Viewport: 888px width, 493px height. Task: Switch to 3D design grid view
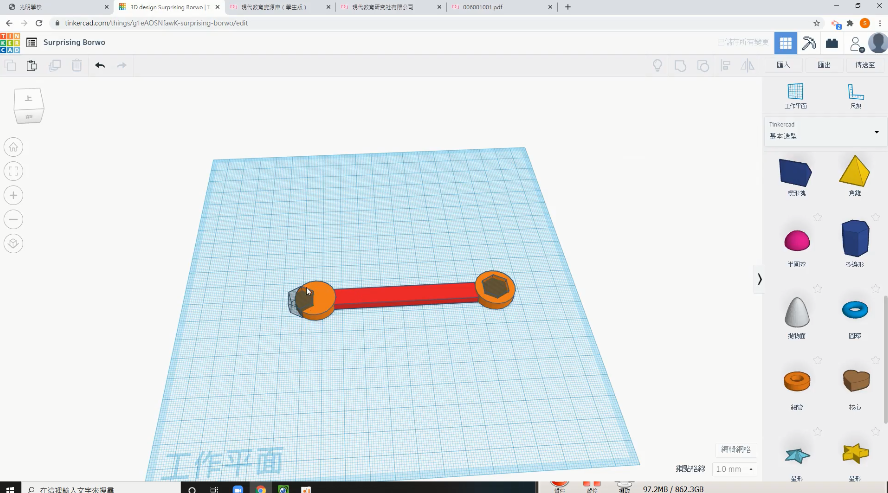(785, 43)
